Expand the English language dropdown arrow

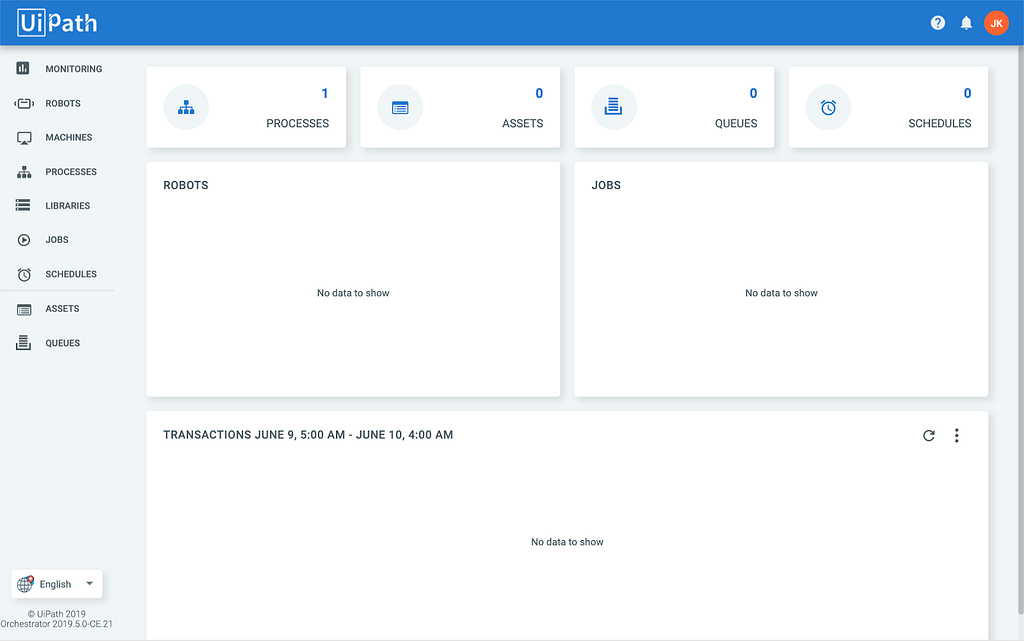[x=89, y=584]
